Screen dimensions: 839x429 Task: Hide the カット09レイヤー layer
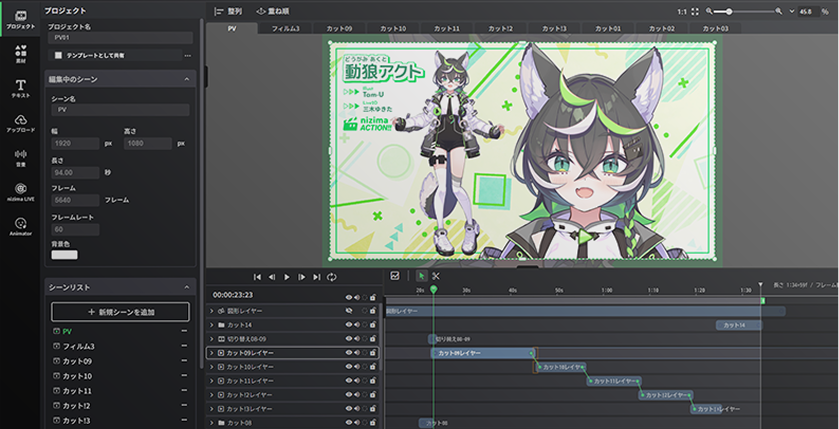pyautogui.click(x=349, y=353)
